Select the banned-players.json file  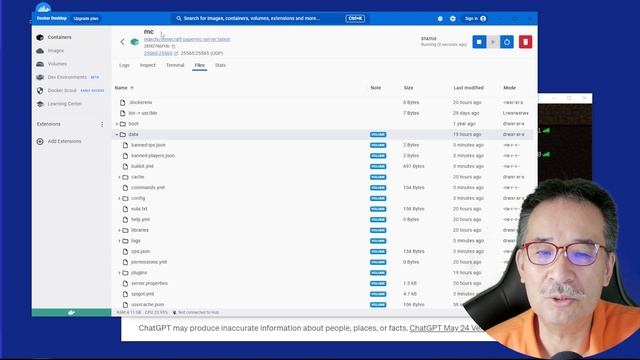tap(153, 156)
